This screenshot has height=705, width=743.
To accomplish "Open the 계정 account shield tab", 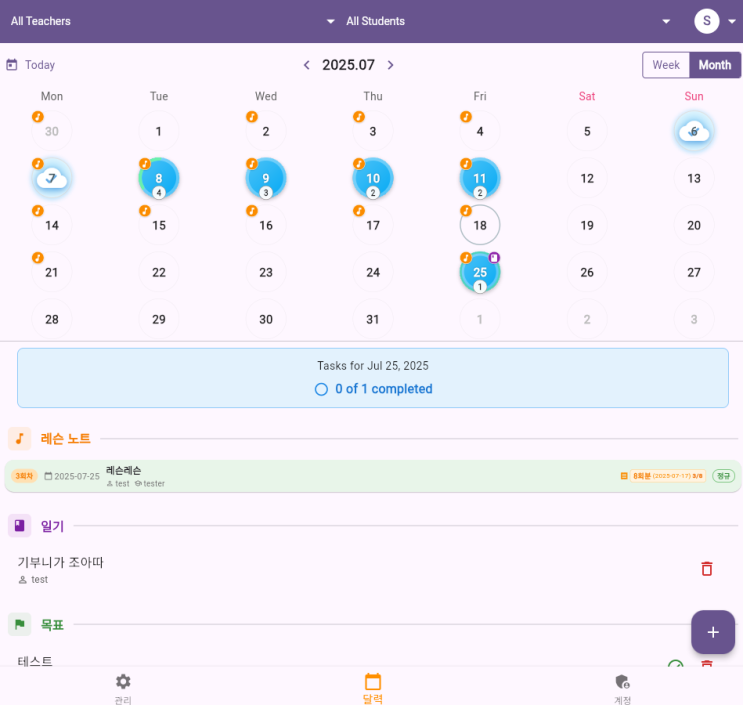I will [622, 688].
